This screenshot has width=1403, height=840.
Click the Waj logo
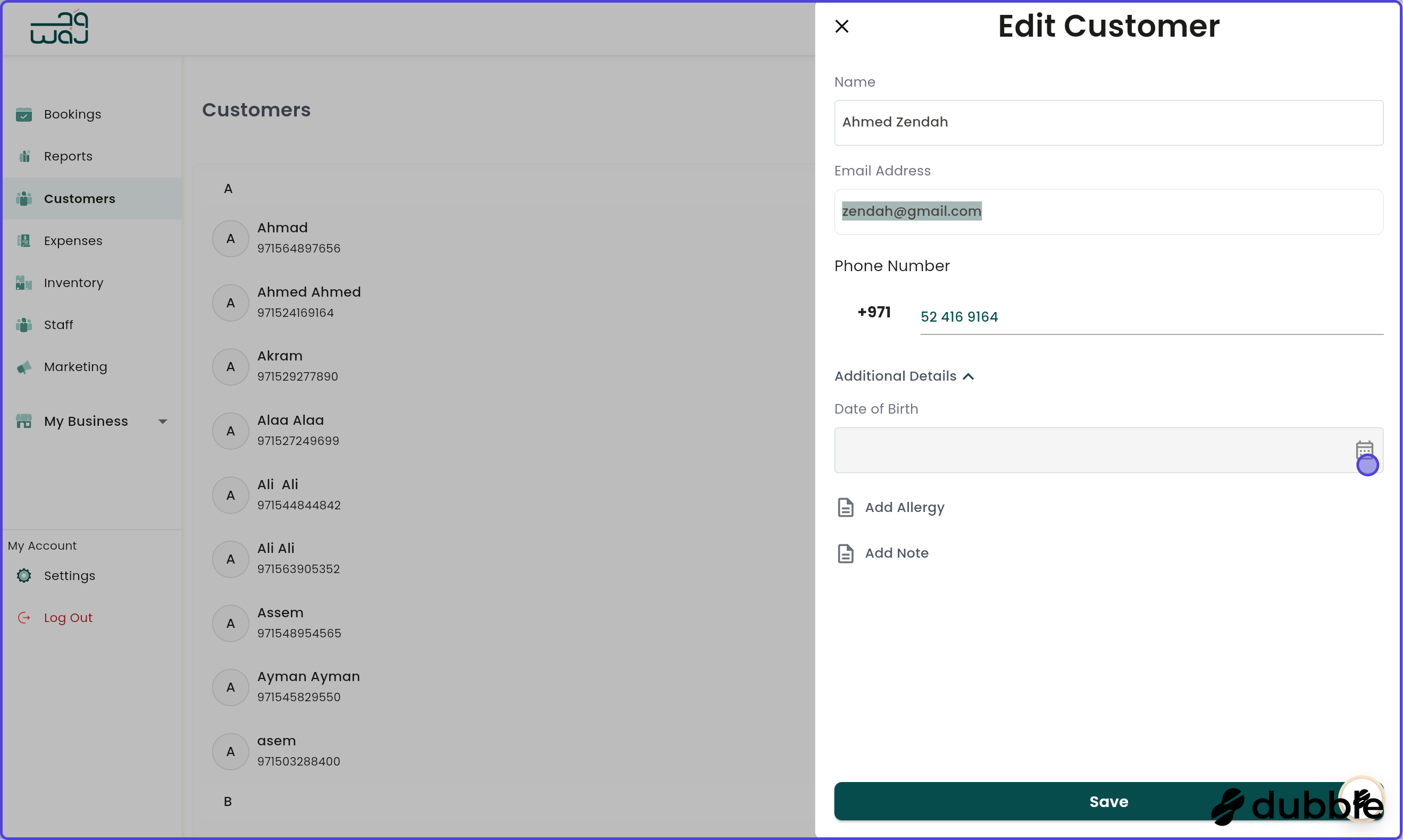[x=59, y=27]
